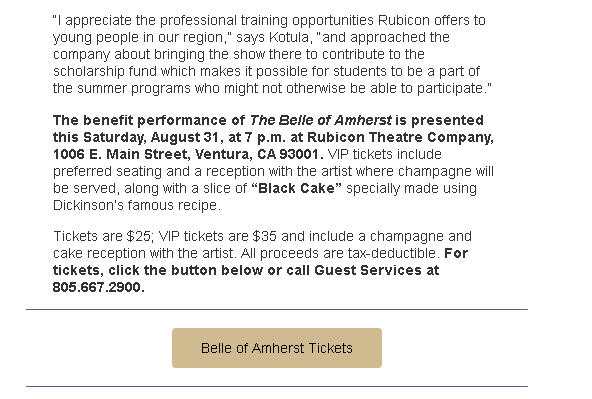Click the "VIP tickets are $35" text
The image size is (592, 399).
[218, 236]
